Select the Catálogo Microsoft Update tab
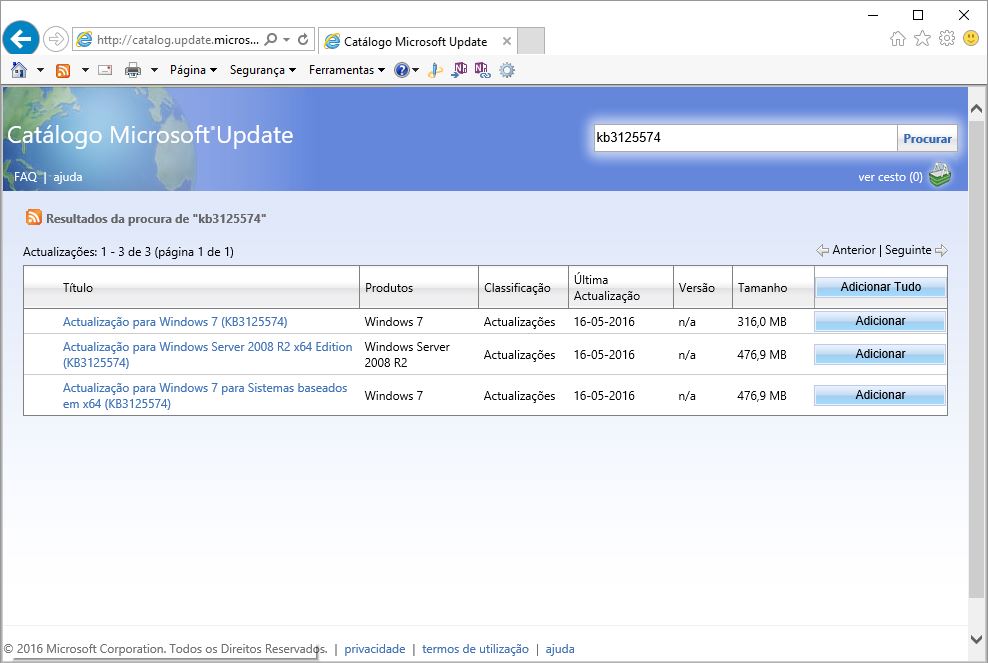 (x=415, y=42)
